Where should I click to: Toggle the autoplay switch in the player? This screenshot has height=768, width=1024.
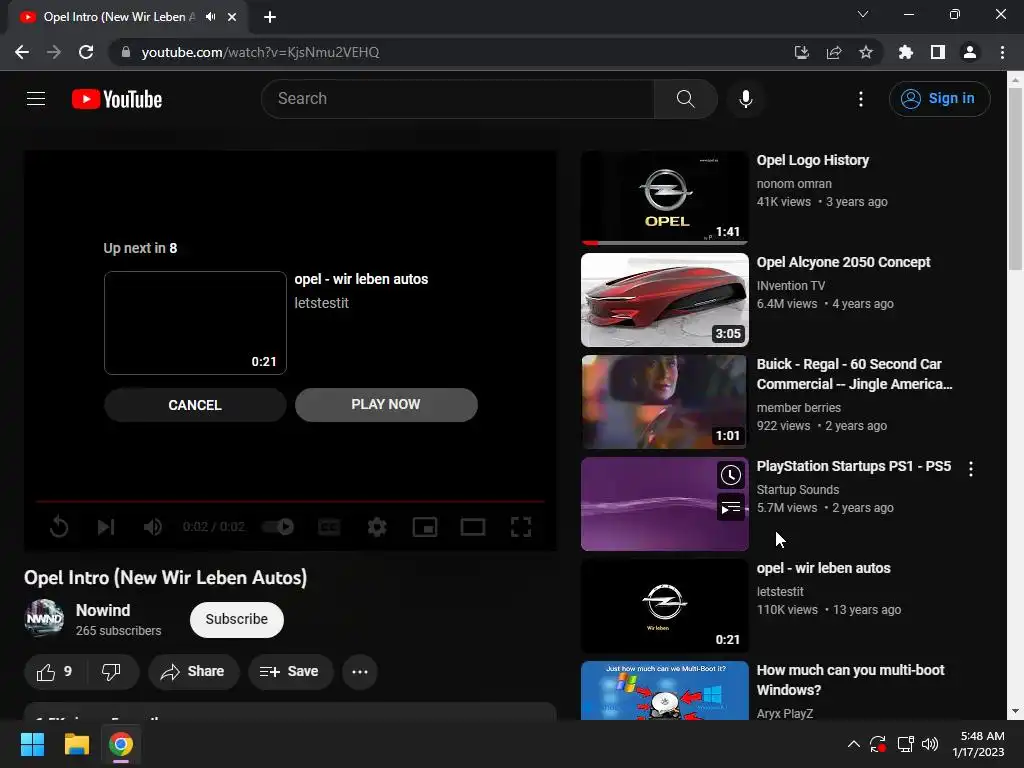point(278,526)
